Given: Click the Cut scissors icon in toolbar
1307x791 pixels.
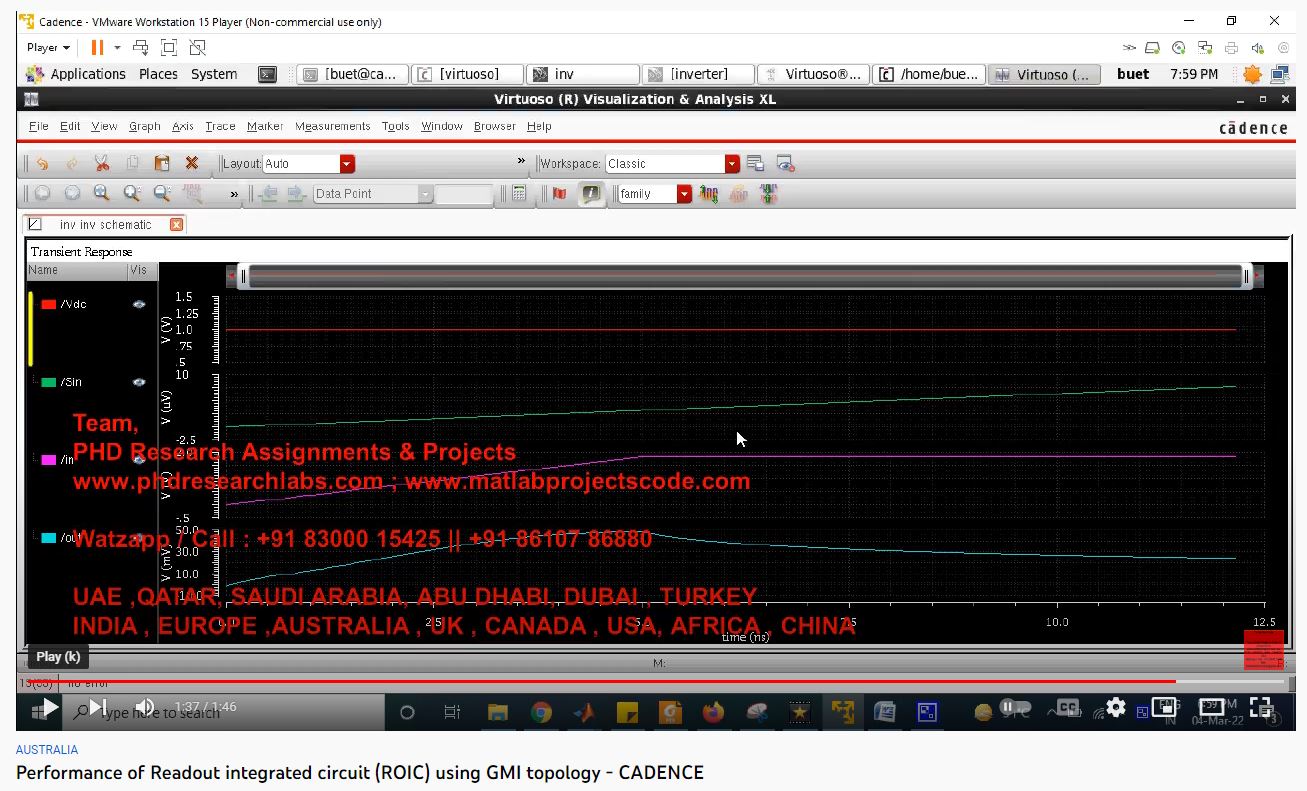Looking at the screenshot, I should [101, 164].
